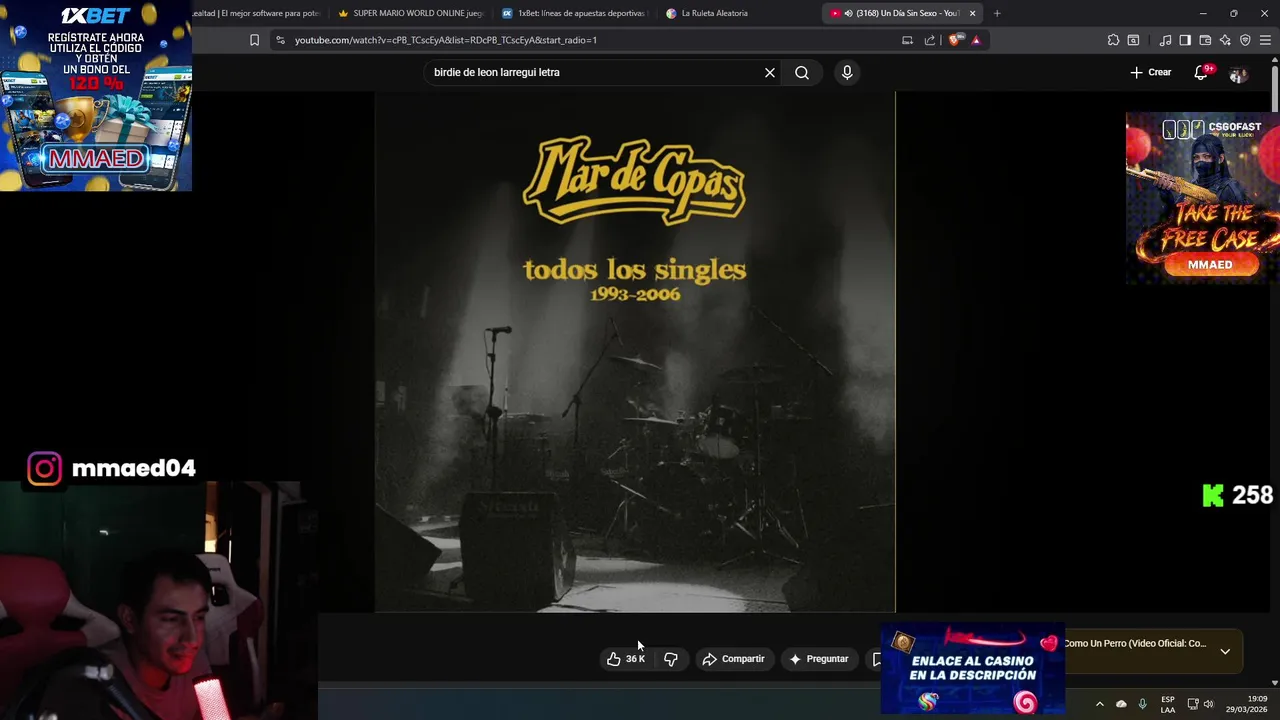Click the microphone tray icon
This screenshot has width=1280, height=720.
tap(1142, 704)
